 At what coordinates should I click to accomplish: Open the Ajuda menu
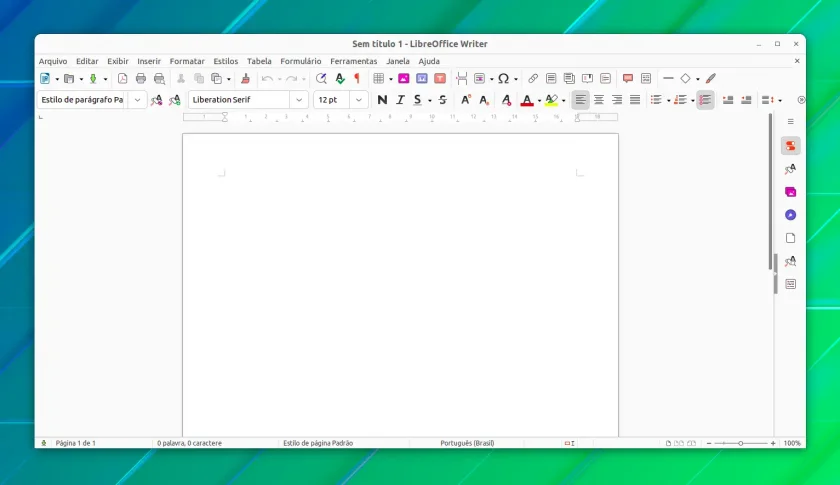click(429, 61)
